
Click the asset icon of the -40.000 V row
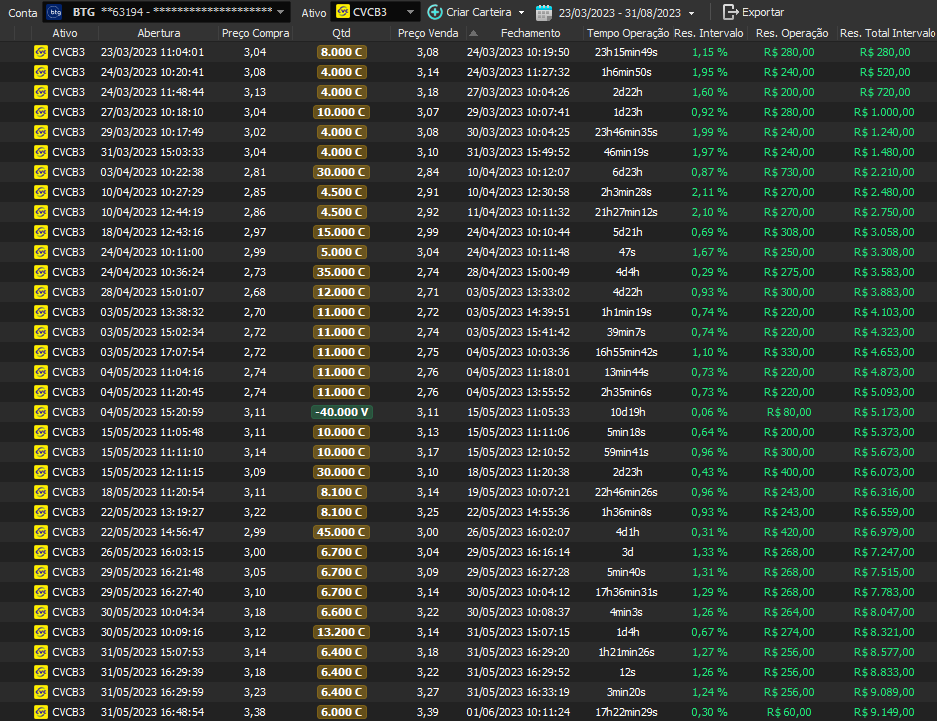coord(41,412)
